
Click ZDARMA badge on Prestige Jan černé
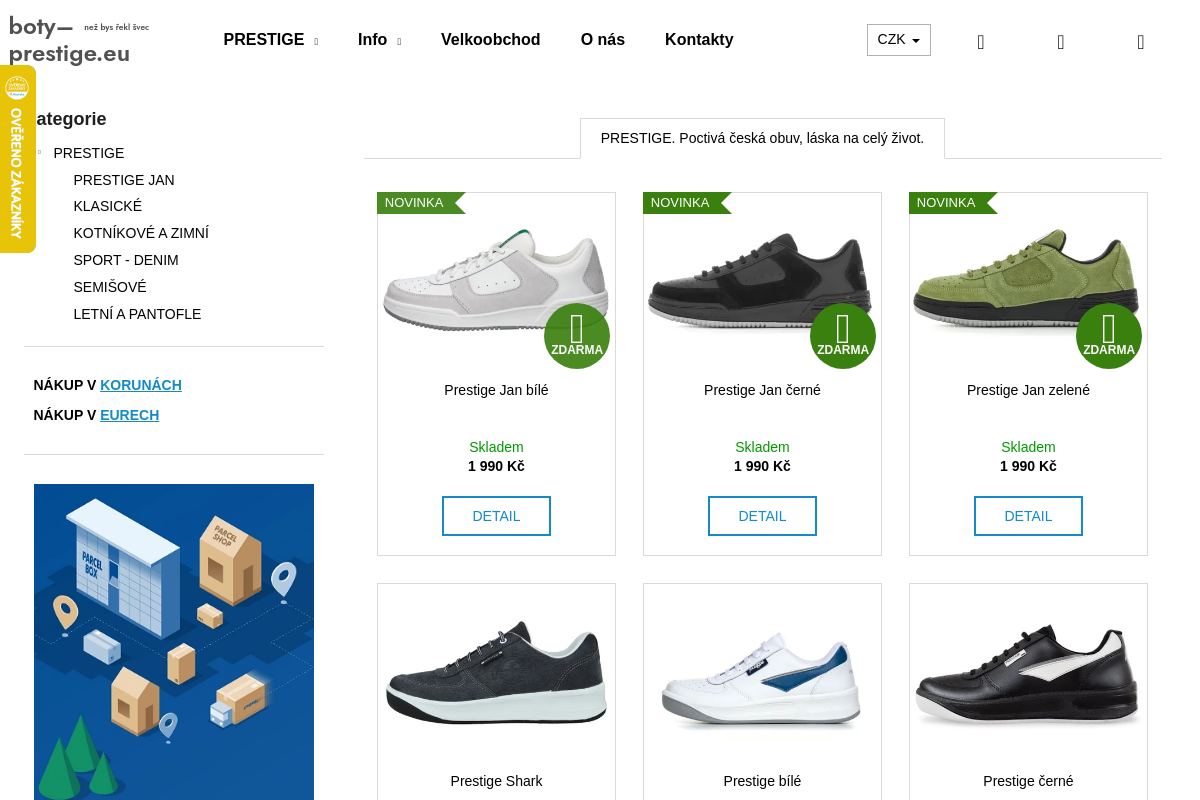[843, 336]
